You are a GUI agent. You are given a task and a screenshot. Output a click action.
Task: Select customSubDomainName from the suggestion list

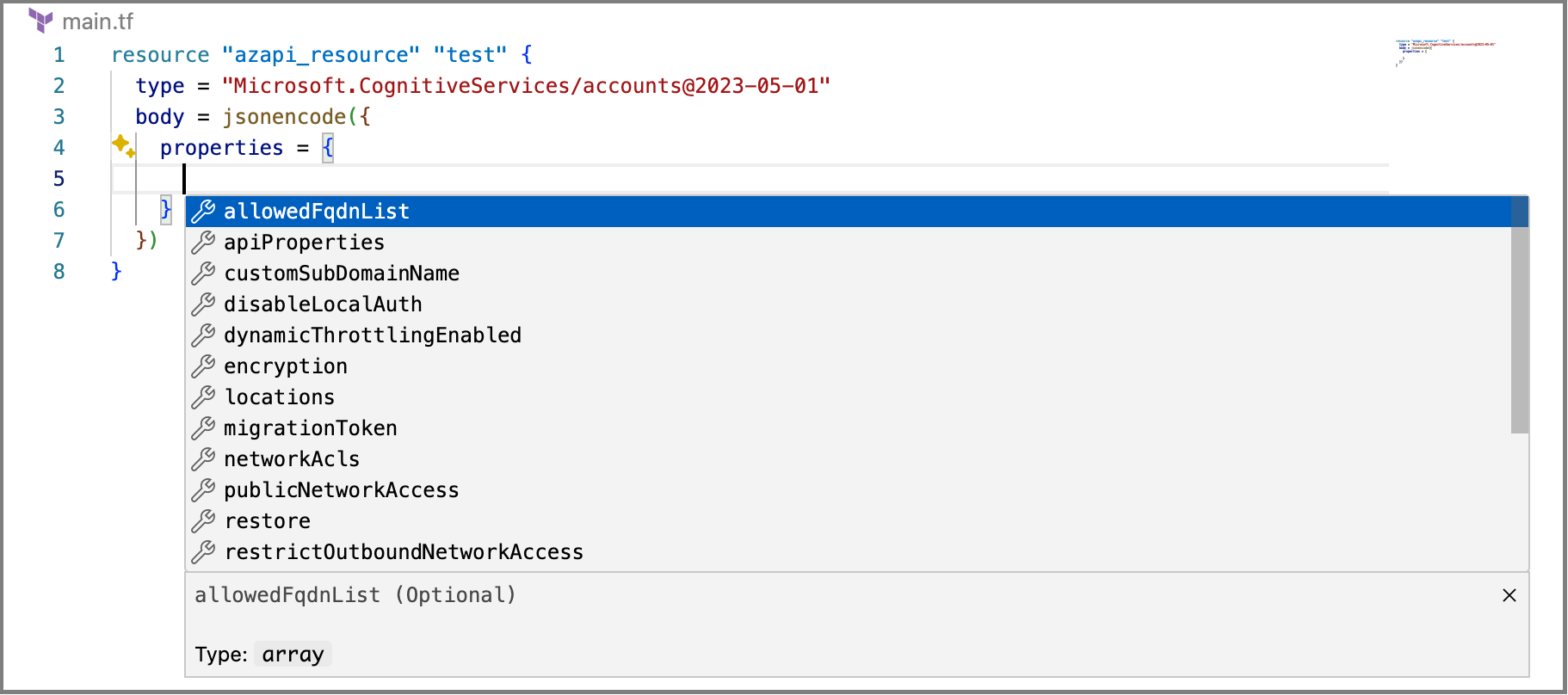click(x=342, y=273)
